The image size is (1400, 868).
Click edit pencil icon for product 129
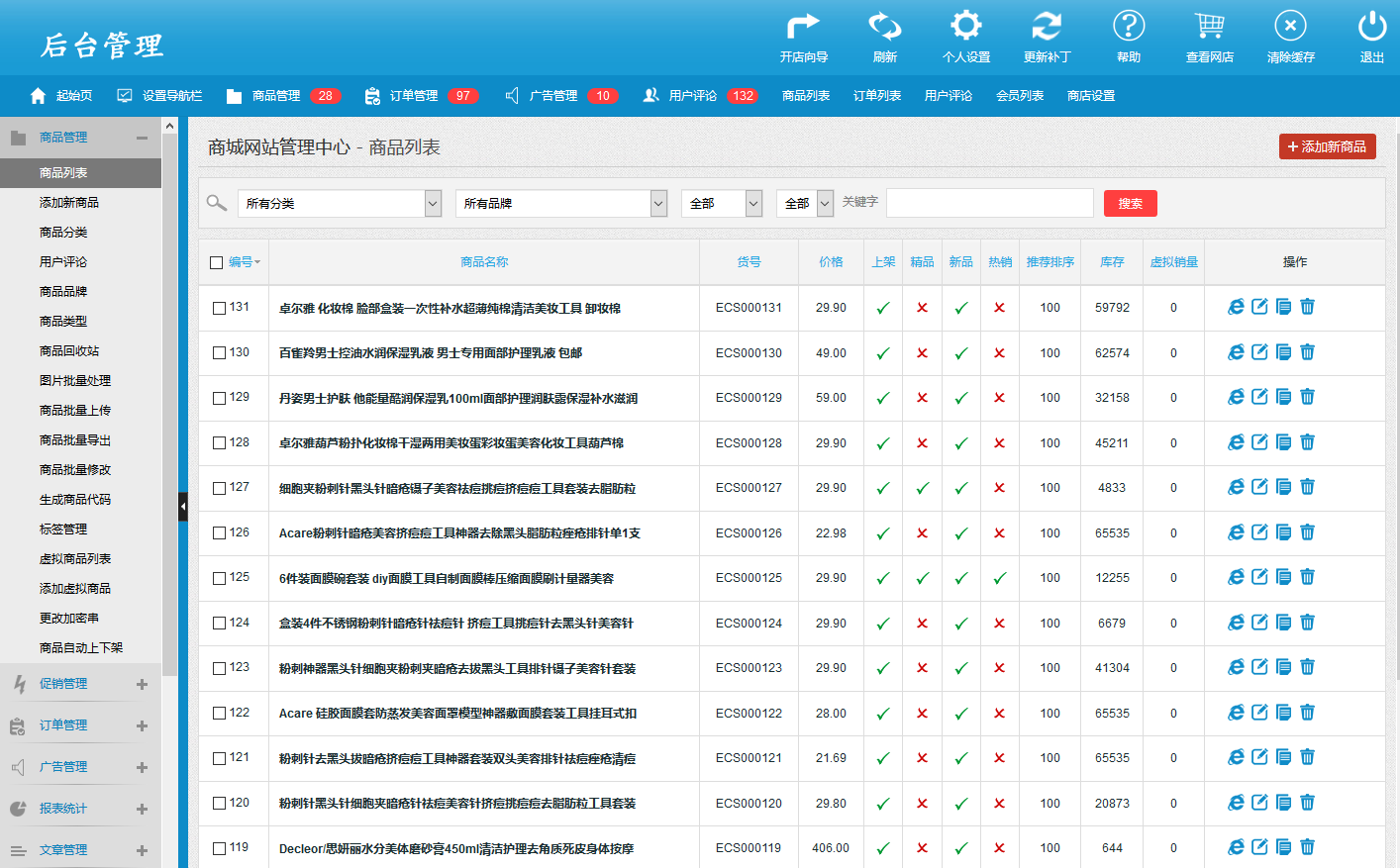1259,397
